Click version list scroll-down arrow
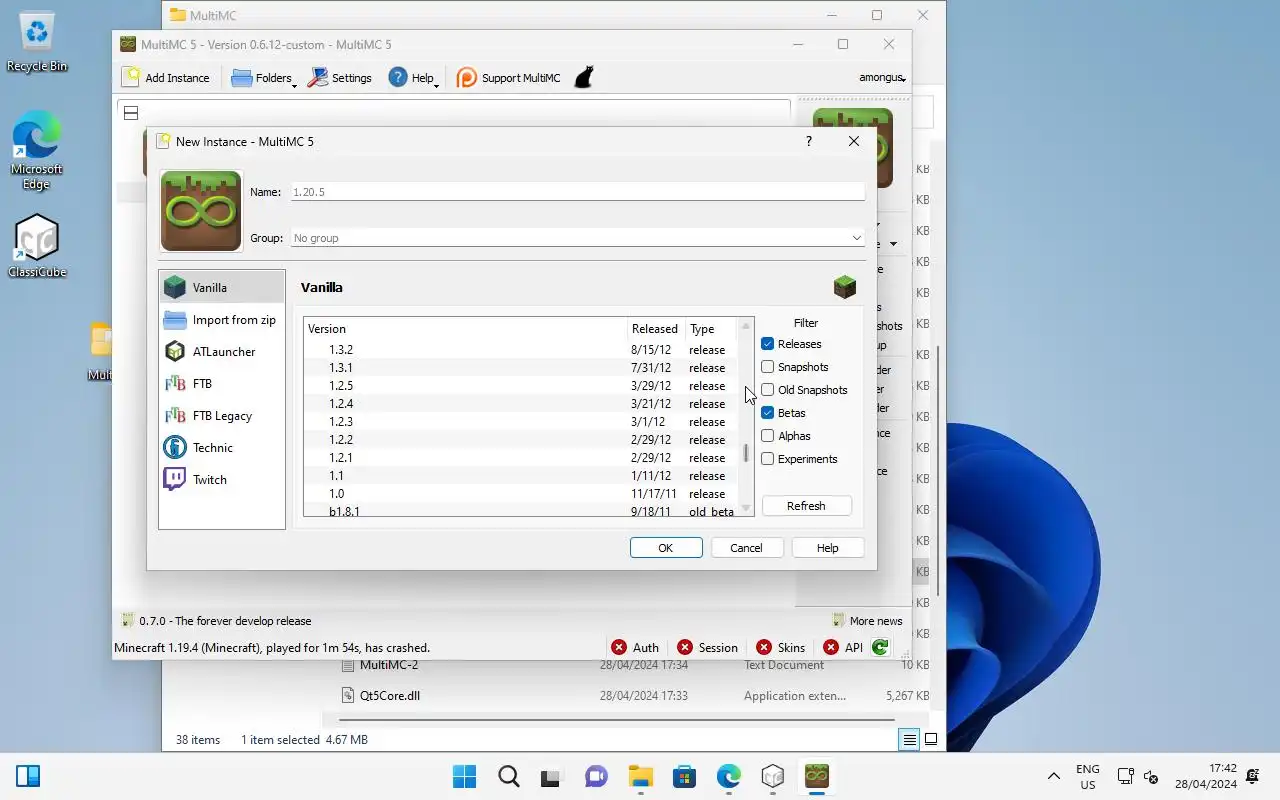This screenshot has height=800, width=1280. (745, 509)
